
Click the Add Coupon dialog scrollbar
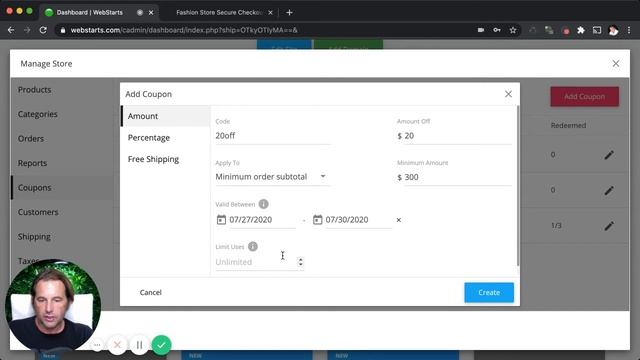(518, 186)
